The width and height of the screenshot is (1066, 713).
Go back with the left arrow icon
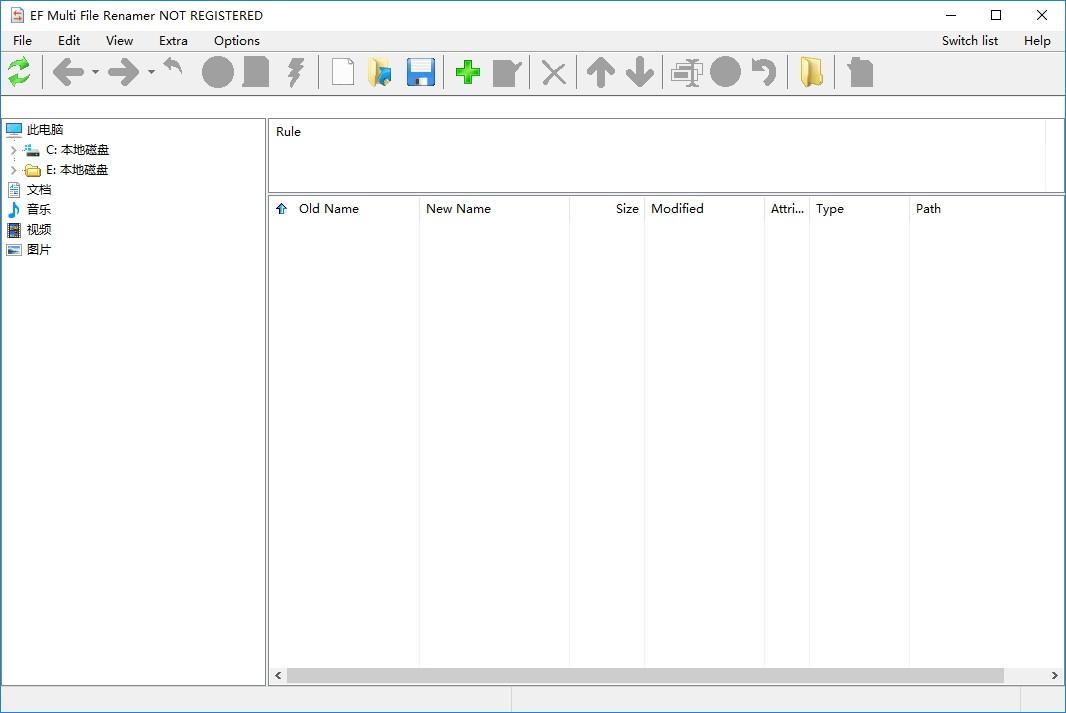[x=68, y=72]
